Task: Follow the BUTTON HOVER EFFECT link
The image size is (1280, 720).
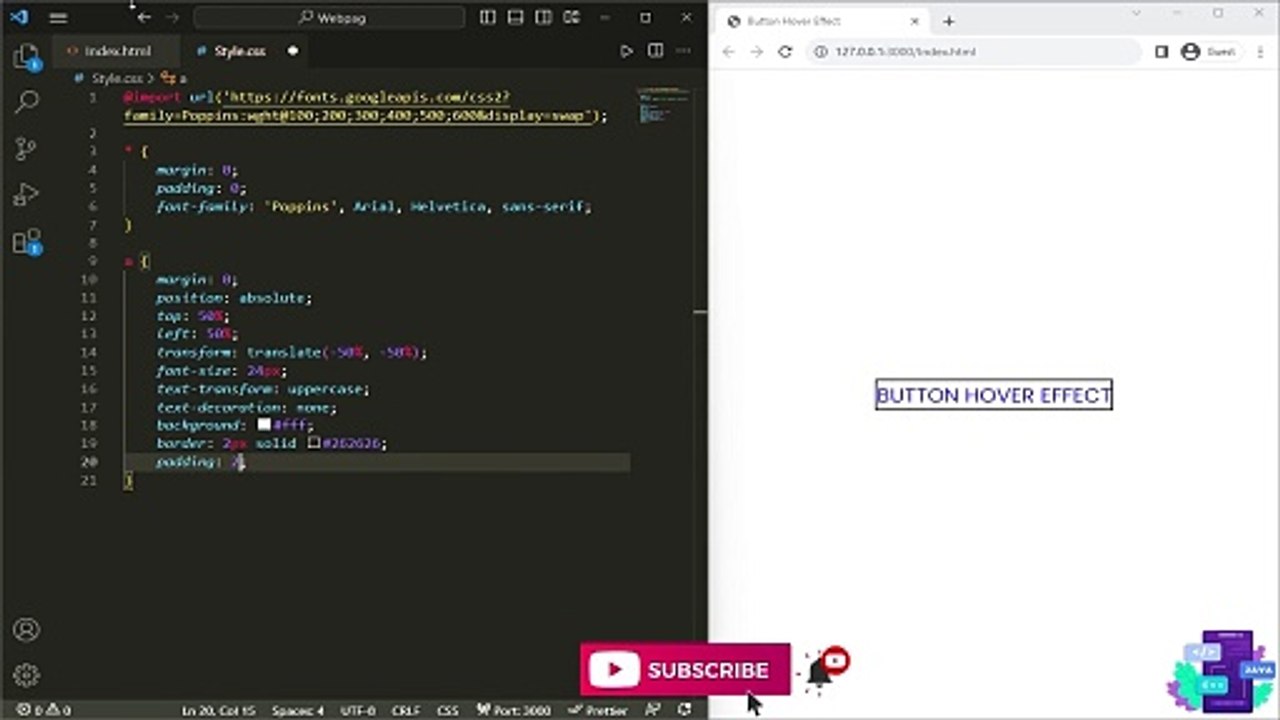Action: coord(994,395)
